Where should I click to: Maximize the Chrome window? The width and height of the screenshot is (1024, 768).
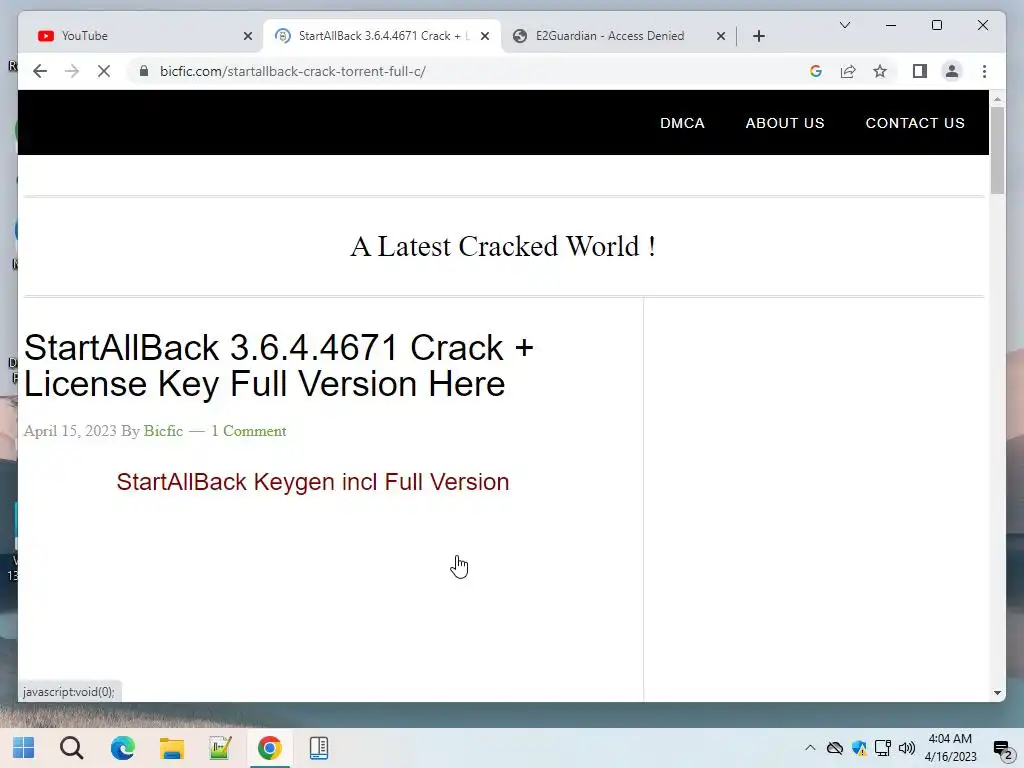pyautogui.click(x=936, y=25)
